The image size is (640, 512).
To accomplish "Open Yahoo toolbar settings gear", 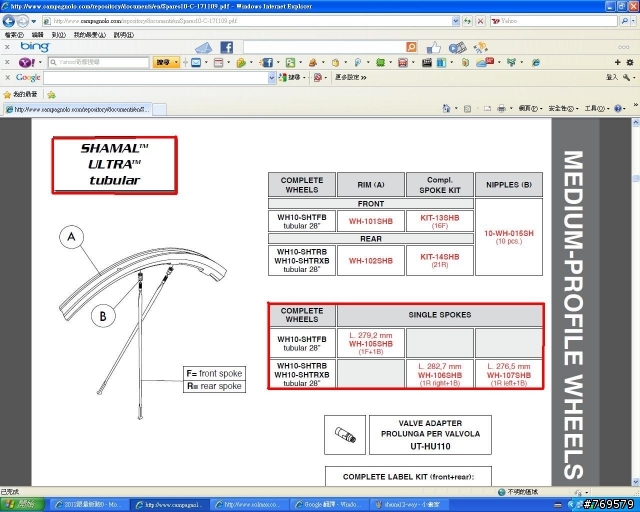I will click(x=630, y=62).
